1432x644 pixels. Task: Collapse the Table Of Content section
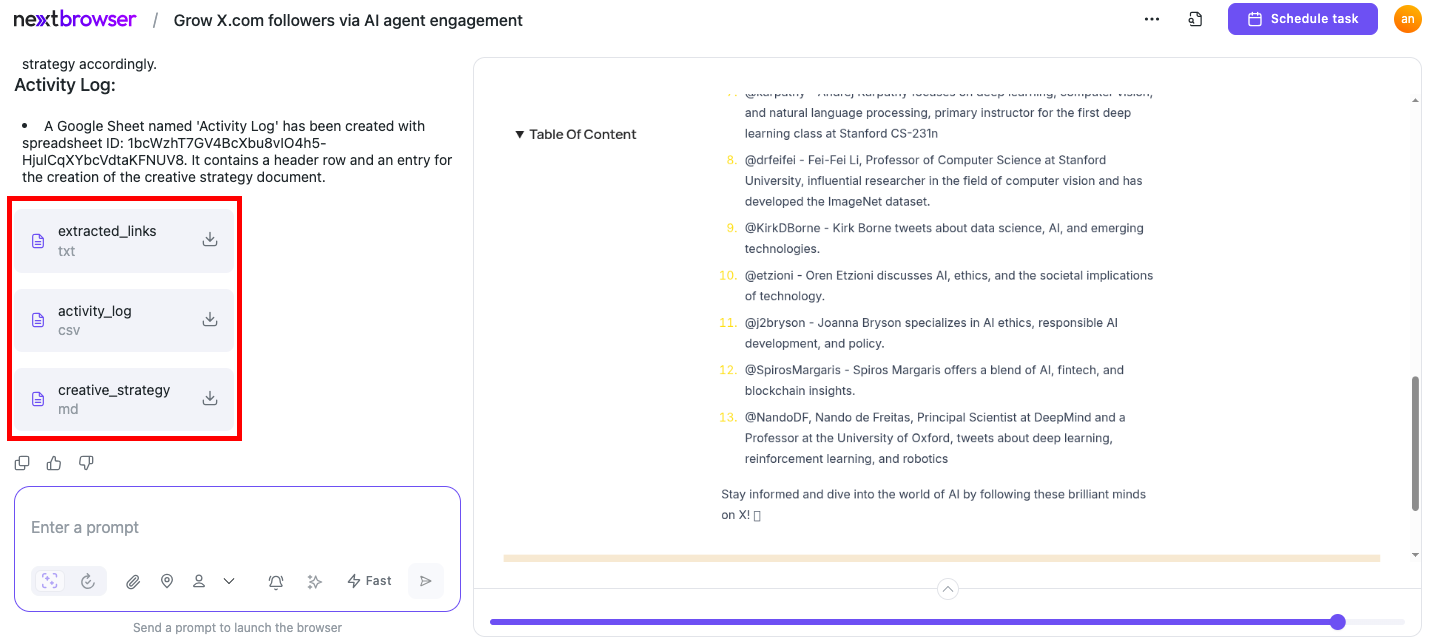tap(576, 134)
